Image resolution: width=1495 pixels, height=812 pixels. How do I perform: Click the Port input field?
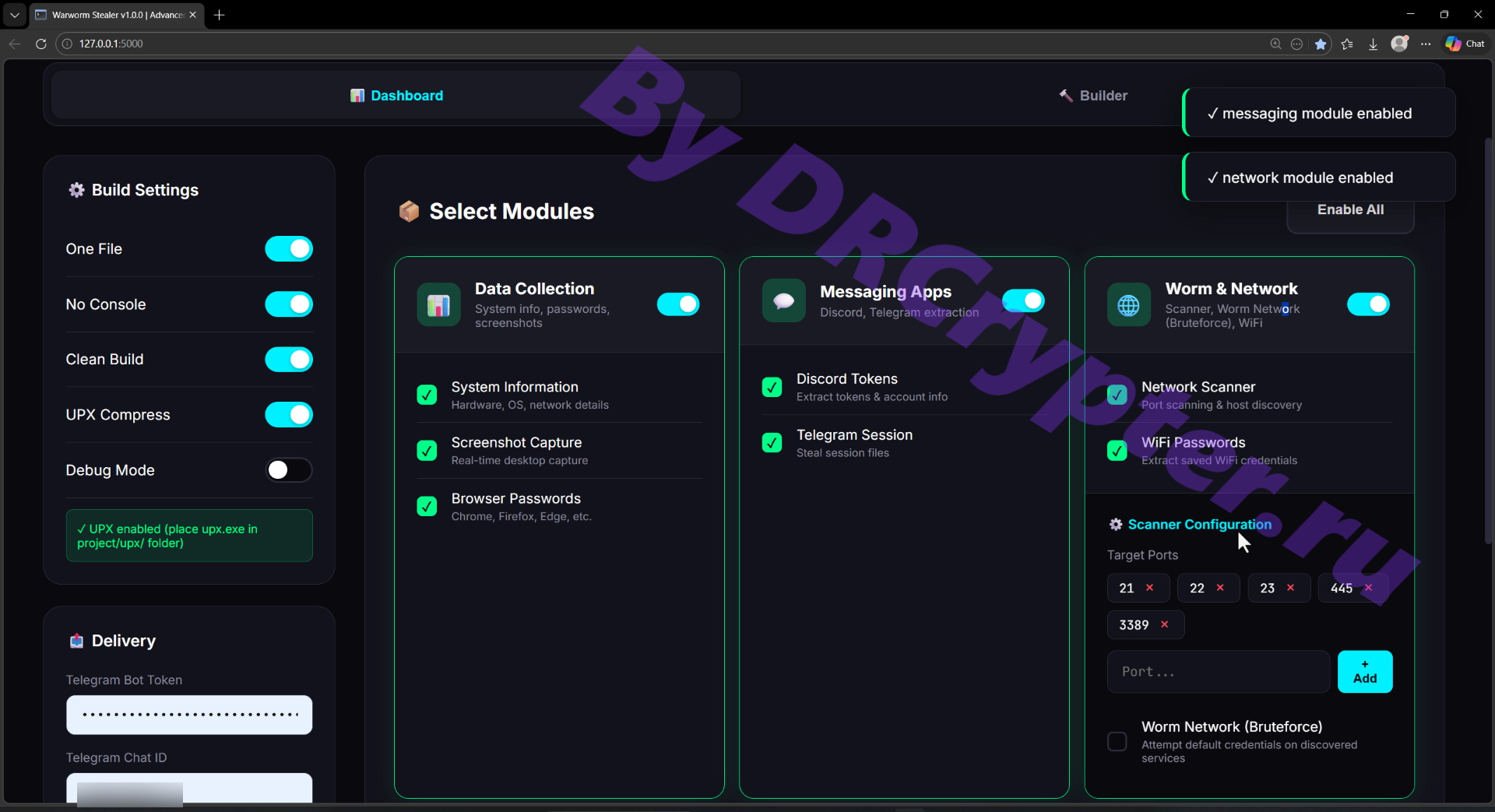tap(1218, 672)
